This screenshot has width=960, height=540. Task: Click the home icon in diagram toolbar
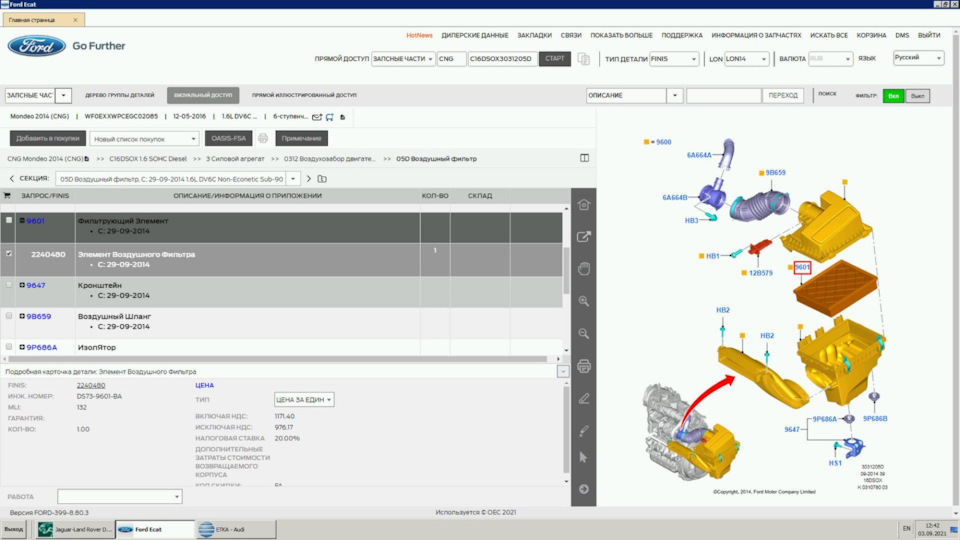(x=583, y=204)
